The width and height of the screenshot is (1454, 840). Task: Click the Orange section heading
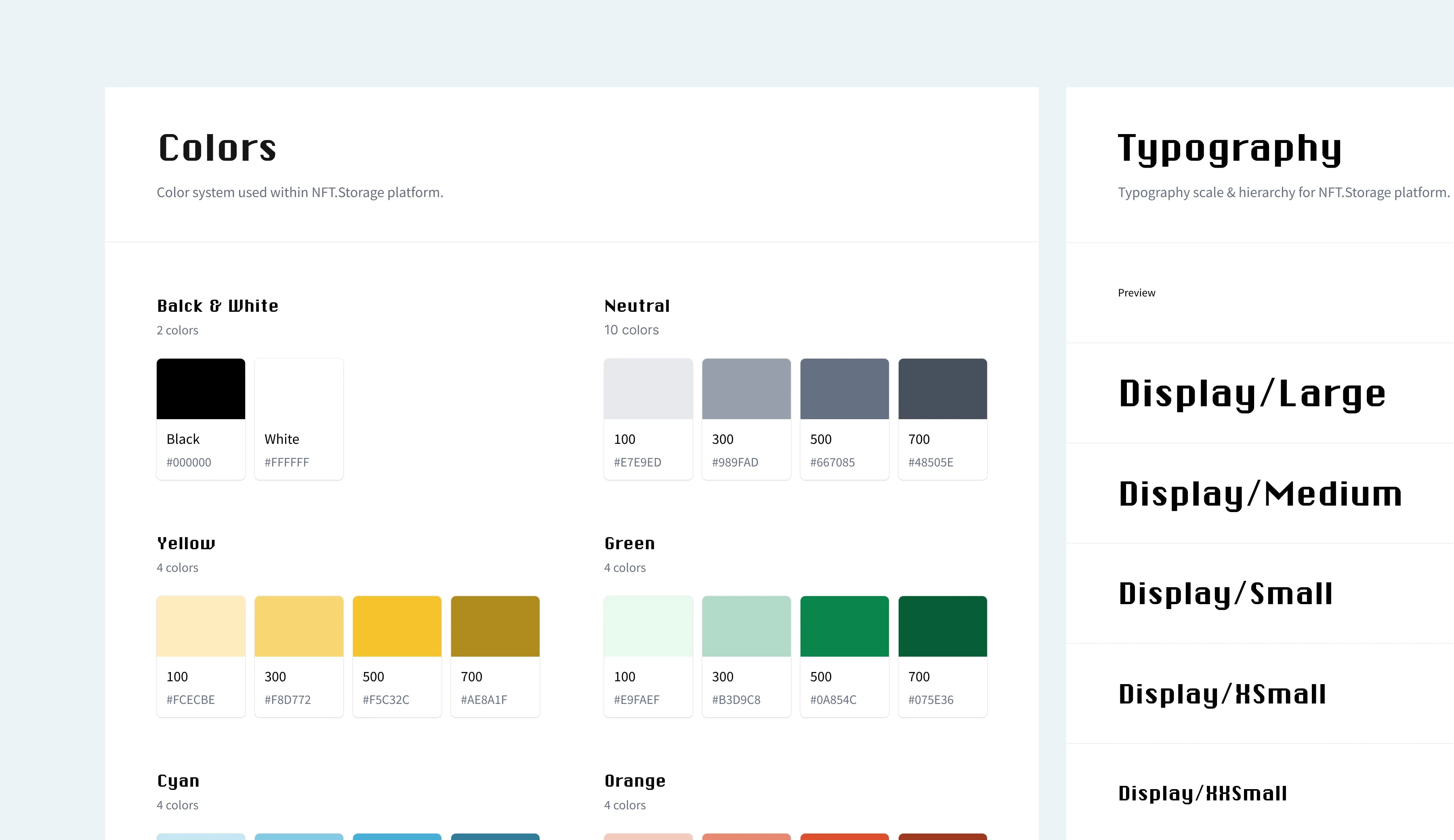635,782
